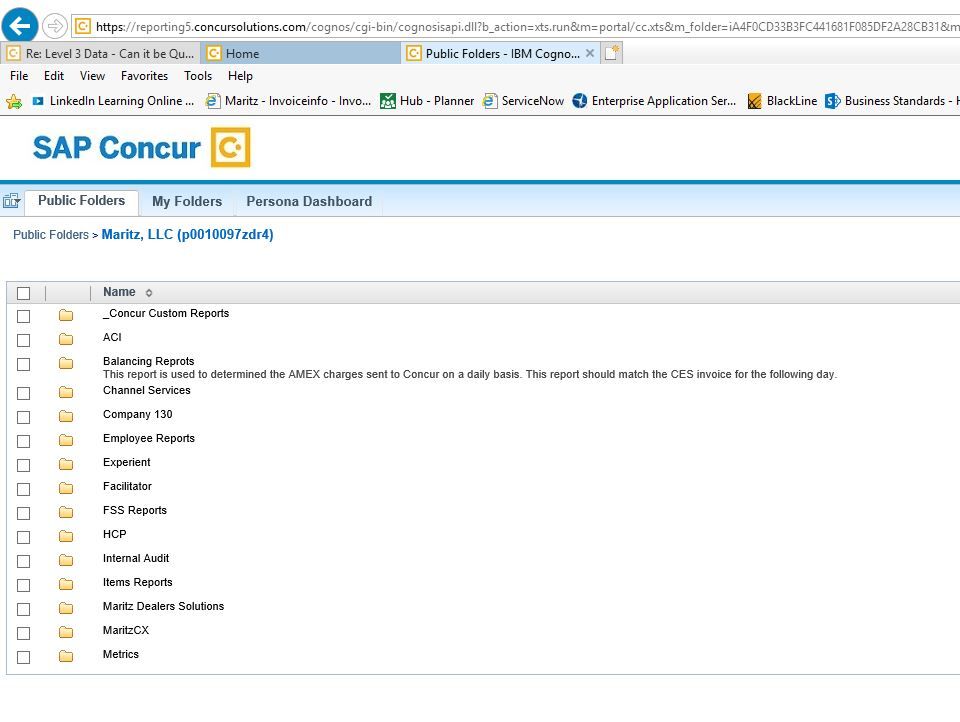This screenshot has height=722, width=960.
Task: Switch to the Re: Level 3 Data browser tab
Action: (101, 54)
